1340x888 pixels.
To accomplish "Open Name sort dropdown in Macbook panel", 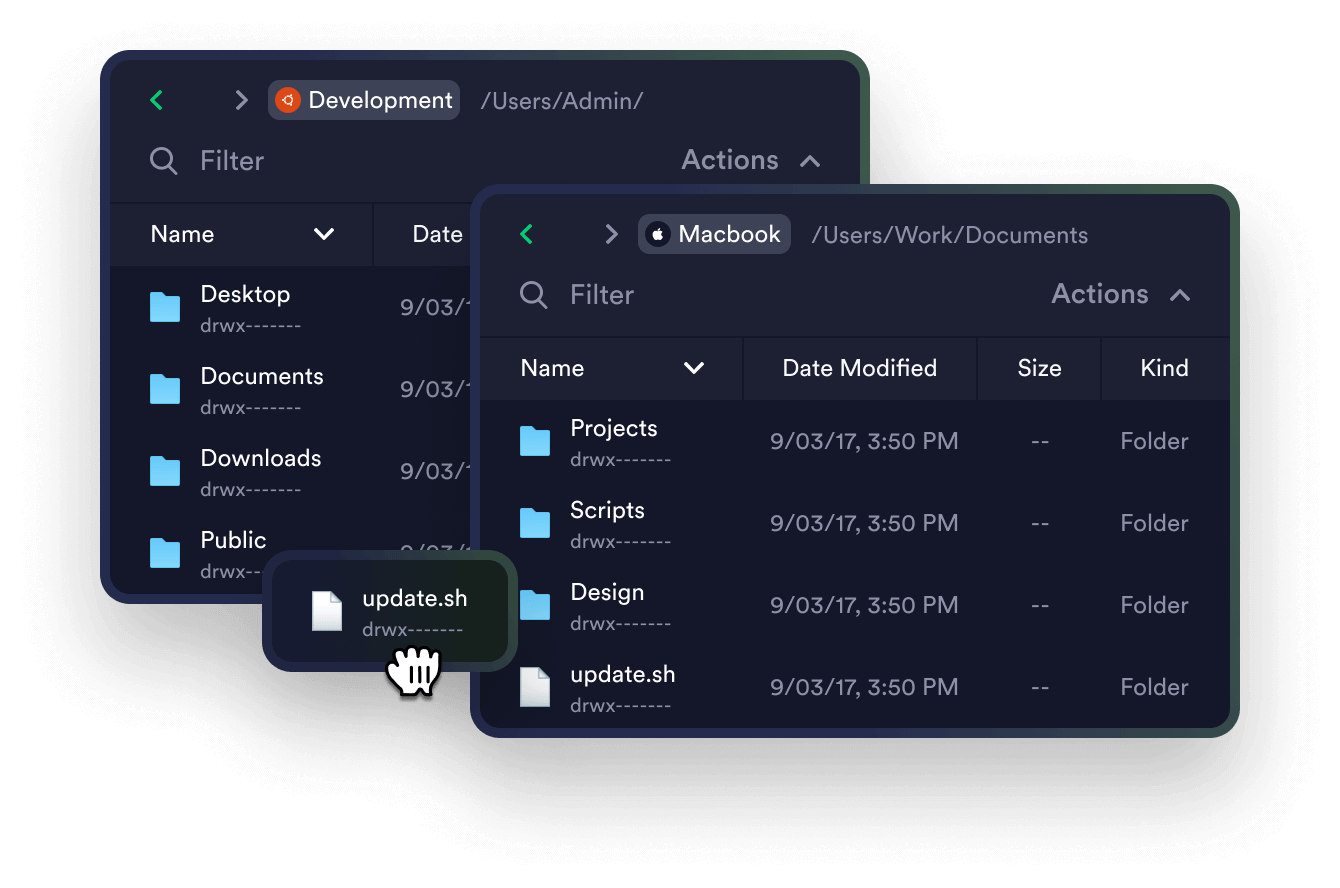I will pos(693,368).
